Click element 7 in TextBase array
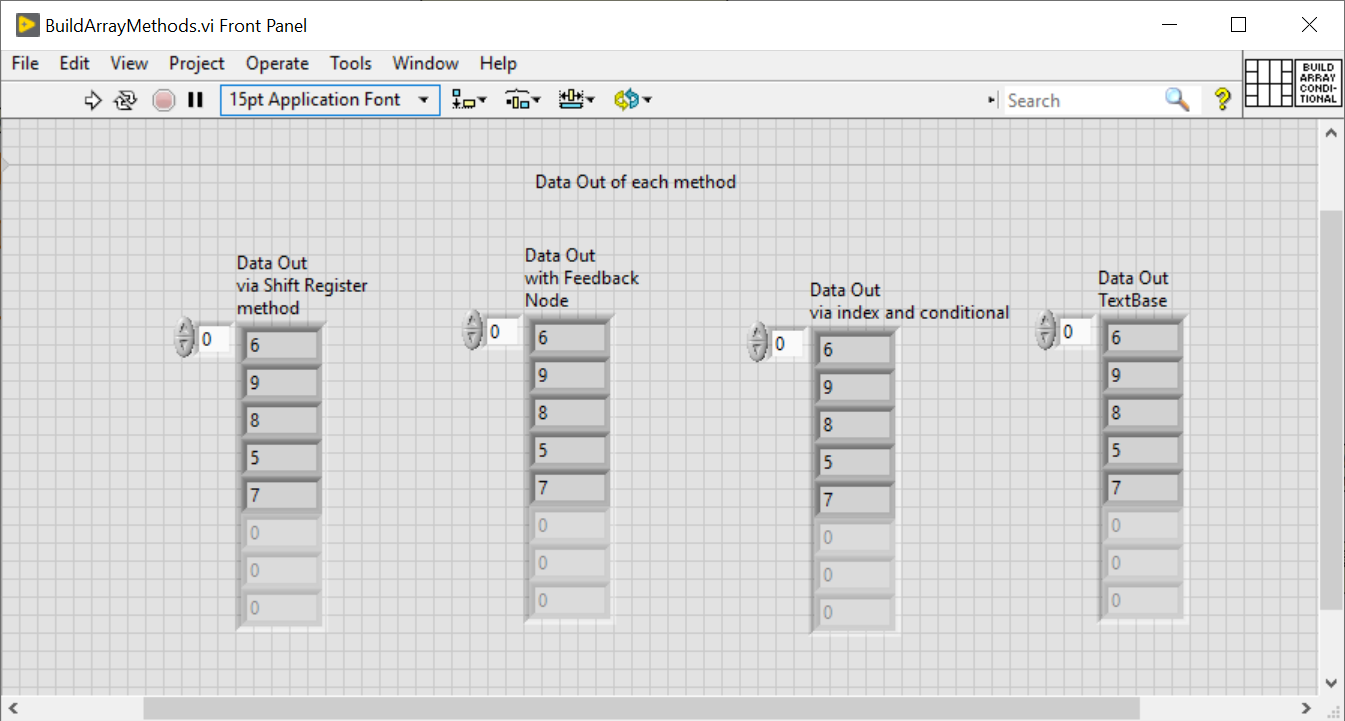This screenshot has height=721, width=1345. (1143, 488)
